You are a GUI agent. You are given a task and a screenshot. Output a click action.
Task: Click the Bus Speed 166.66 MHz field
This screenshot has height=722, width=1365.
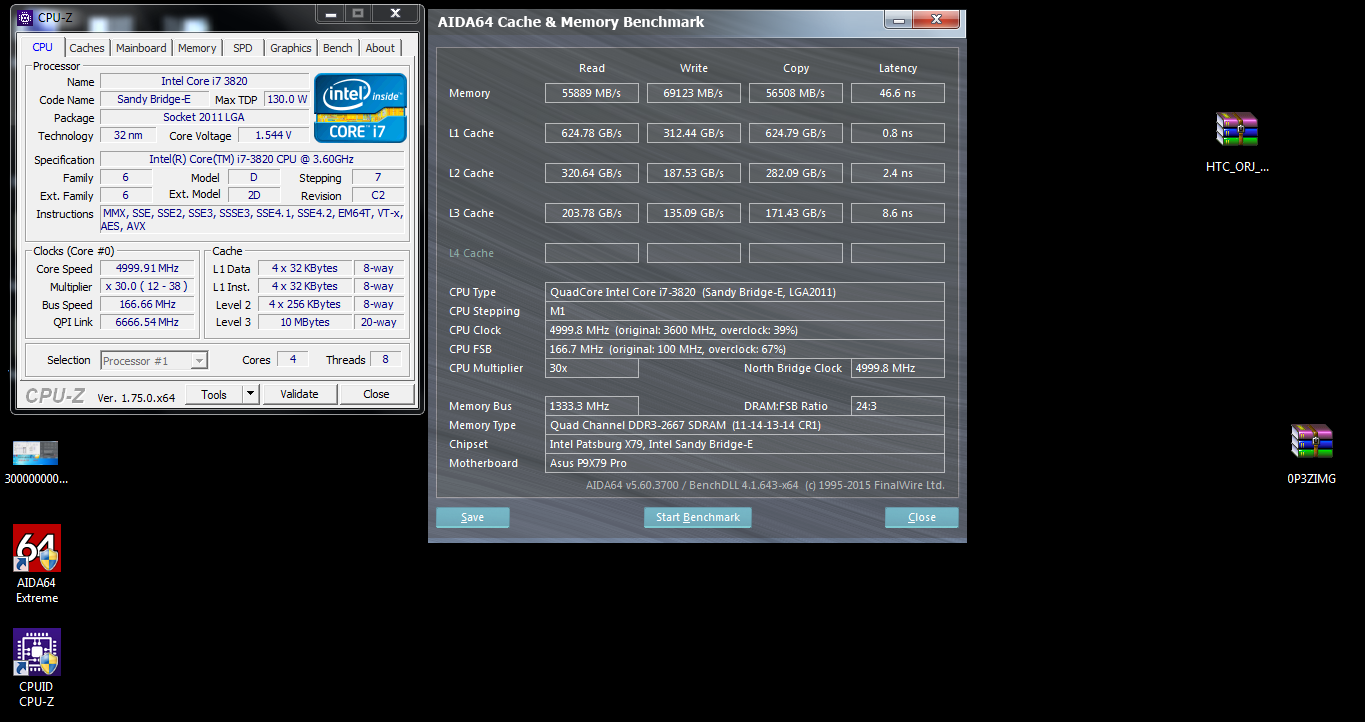(x=148, y=304)
